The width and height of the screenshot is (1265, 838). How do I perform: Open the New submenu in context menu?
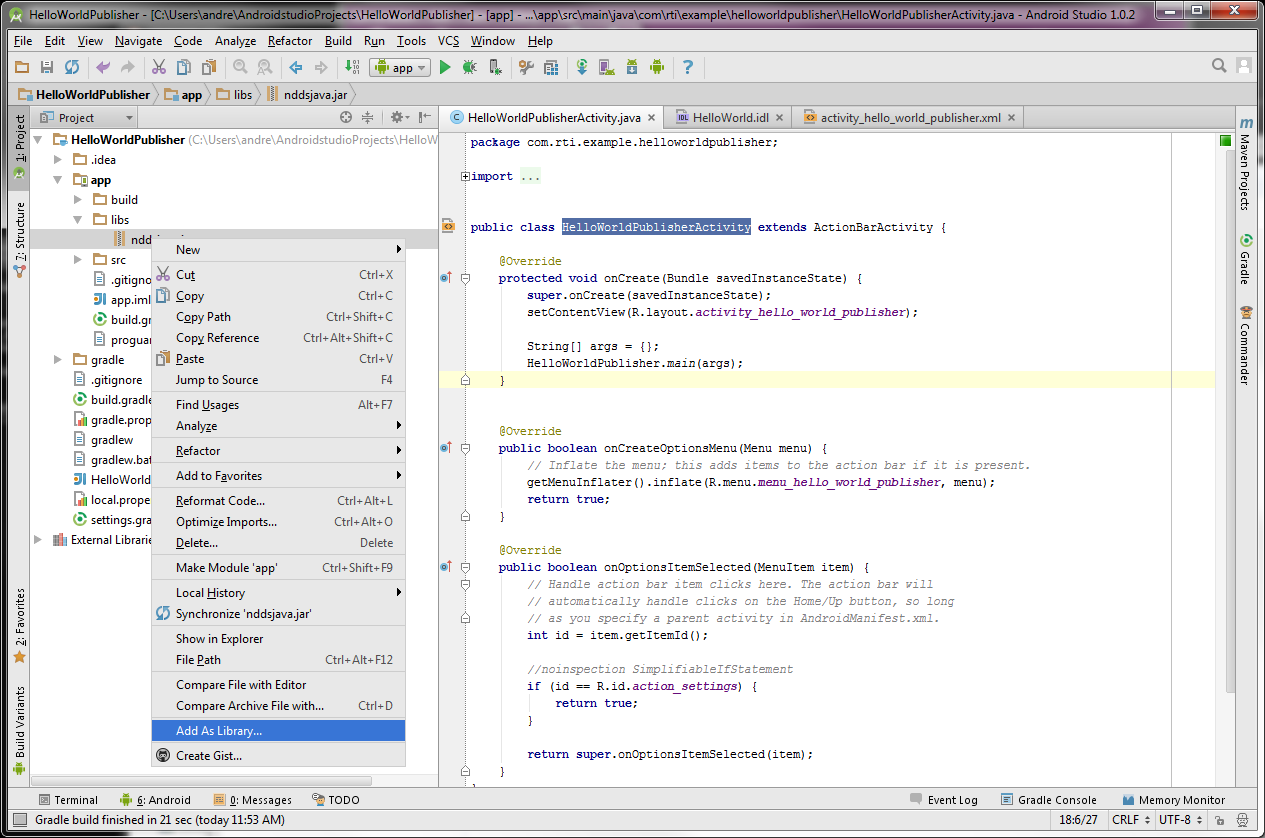(x=278, y=250)
